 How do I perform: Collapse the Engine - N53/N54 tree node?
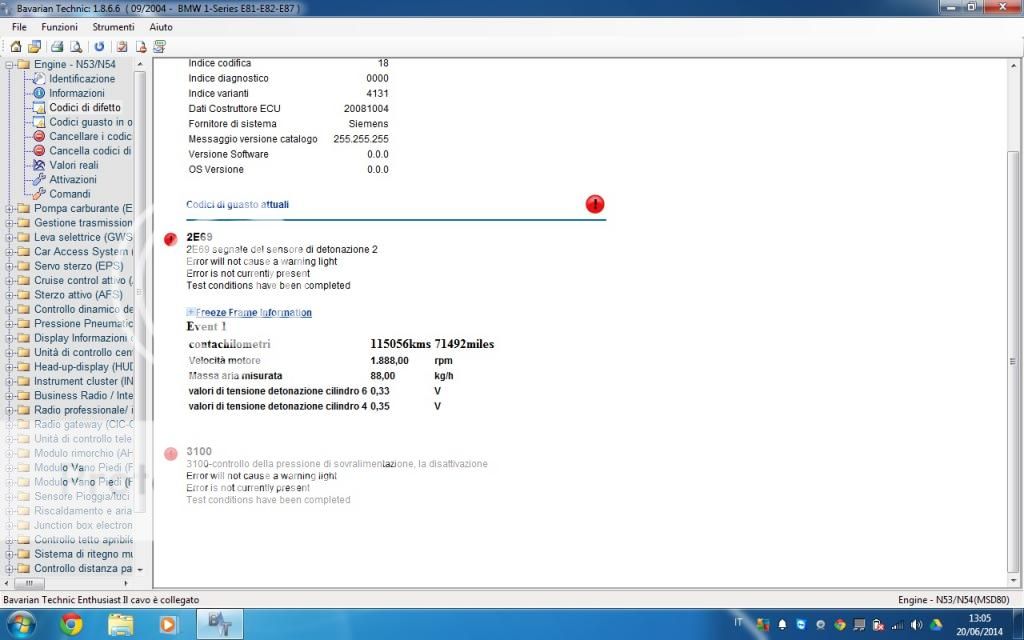tap(10, 65)
